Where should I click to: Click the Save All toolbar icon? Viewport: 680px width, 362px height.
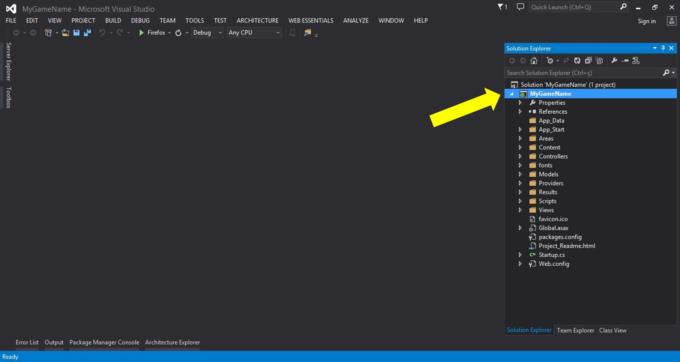point(88,33)
